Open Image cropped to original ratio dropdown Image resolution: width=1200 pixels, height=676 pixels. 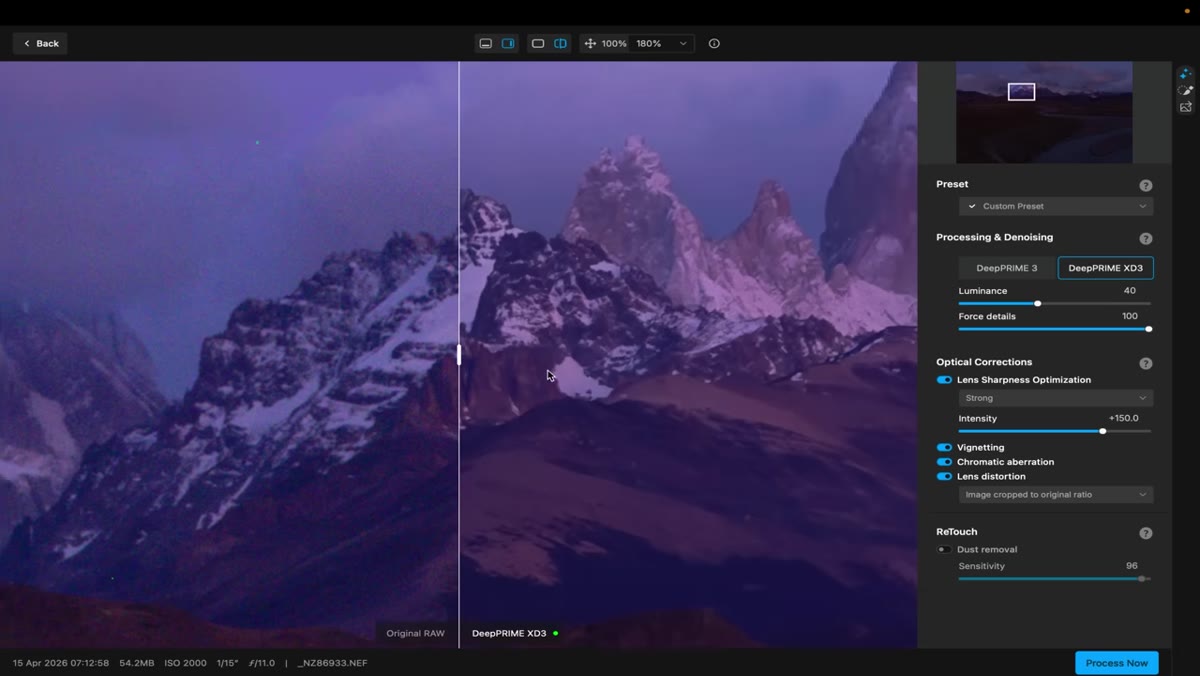click(1056, 495)
